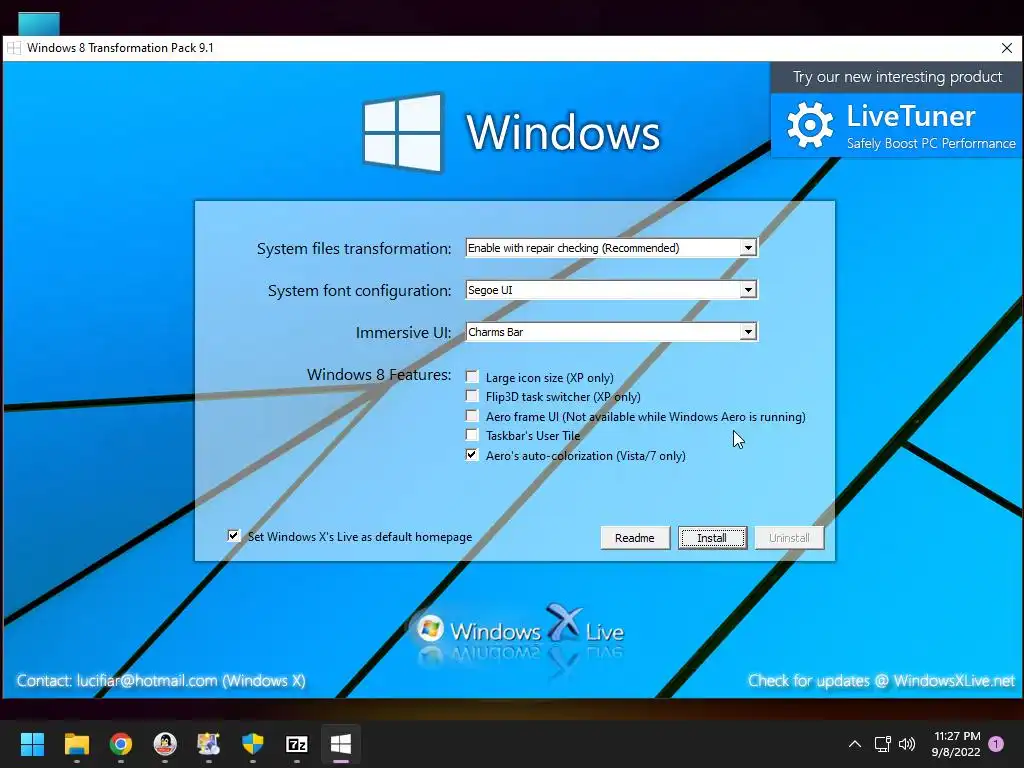Open the System files transformation dropdown

coord(748,248)
